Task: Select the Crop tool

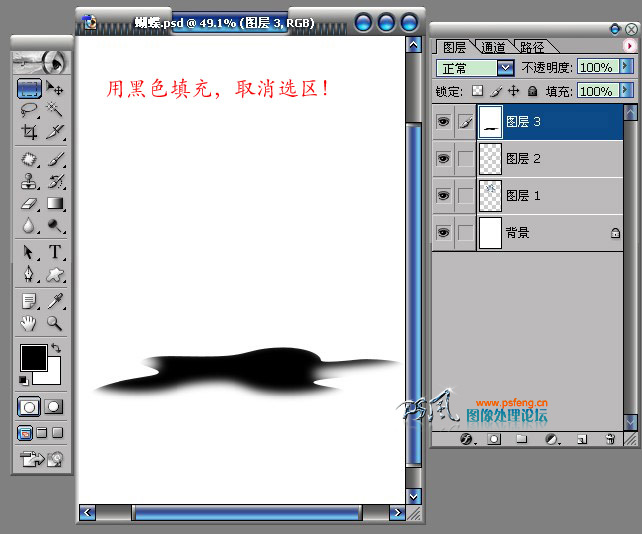Action: 29,132
